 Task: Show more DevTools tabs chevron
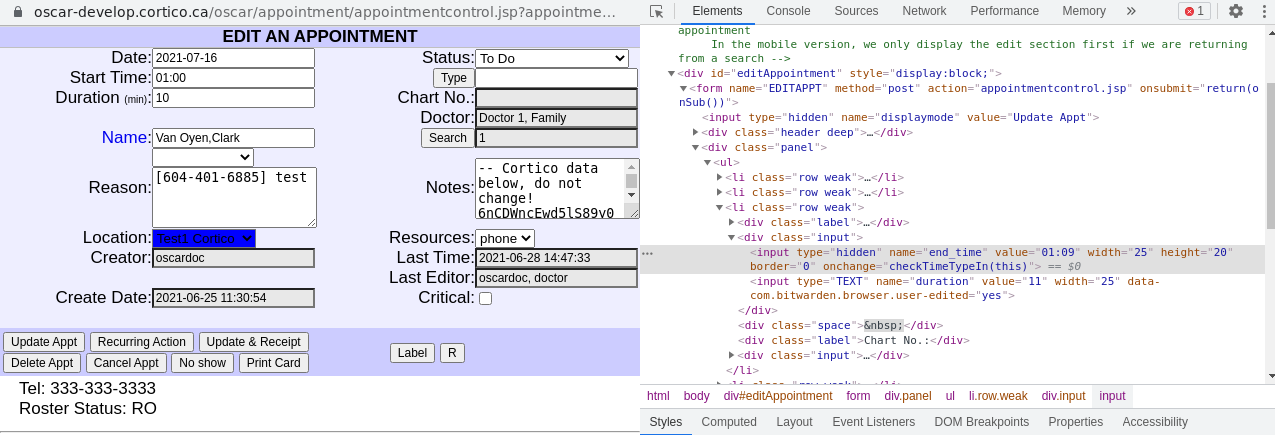point(1131,11)
